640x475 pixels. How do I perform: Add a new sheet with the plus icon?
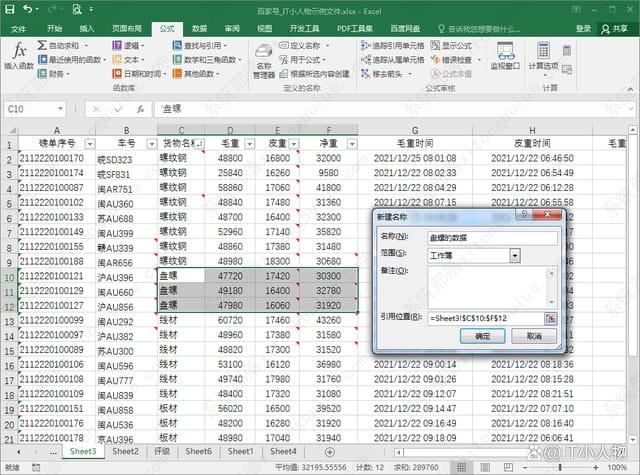[330, 452]
